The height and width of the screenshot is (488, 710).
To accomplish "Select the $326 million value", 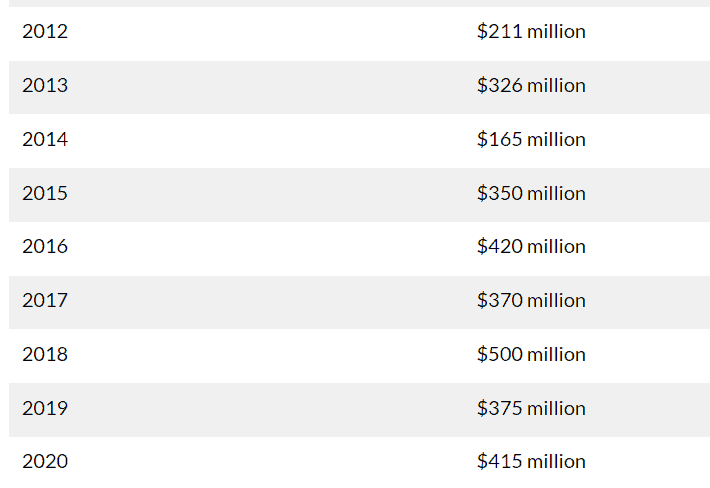I will click(531, 86).
